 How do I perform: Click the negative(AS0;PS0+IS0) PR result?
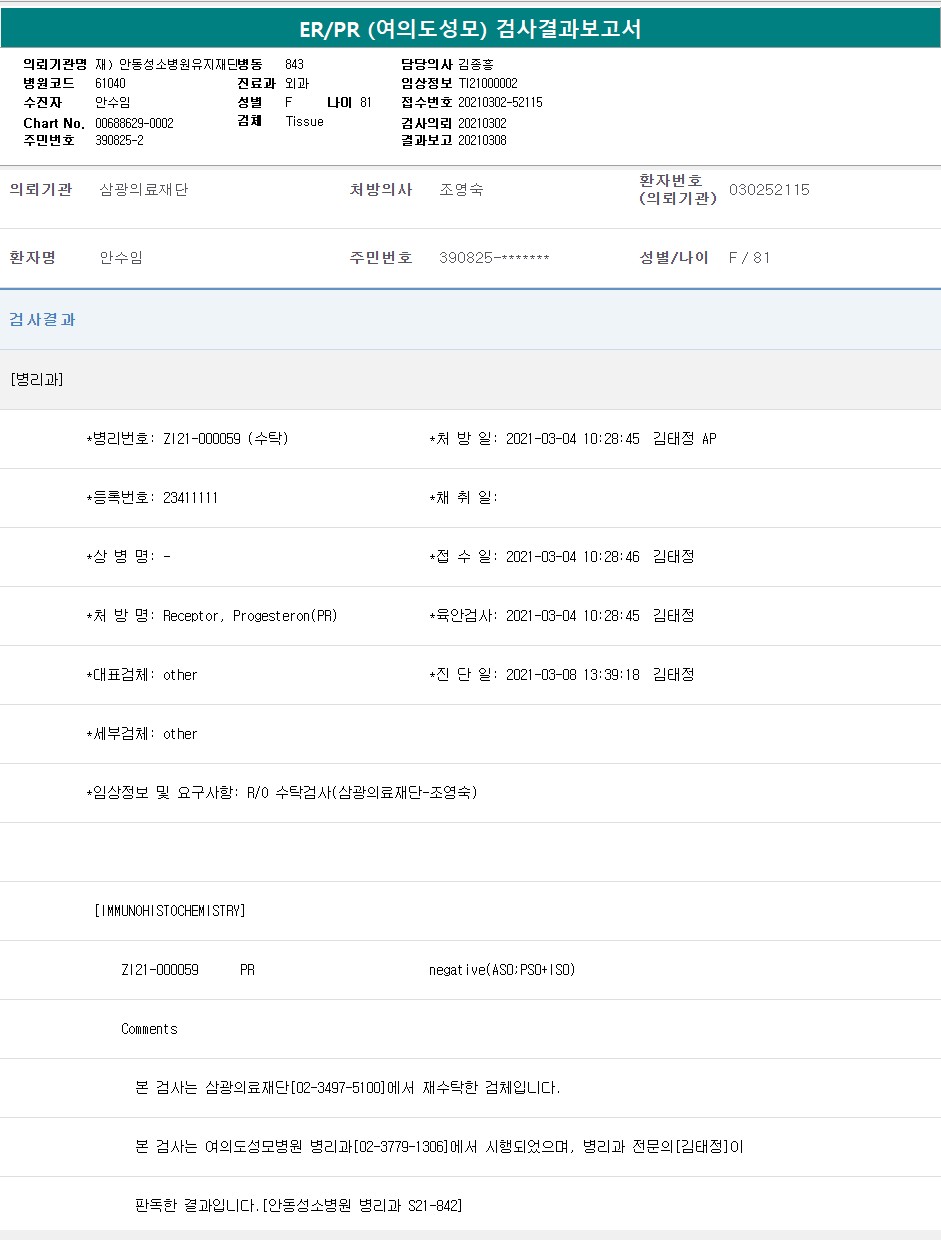click(x=502, y=970)
